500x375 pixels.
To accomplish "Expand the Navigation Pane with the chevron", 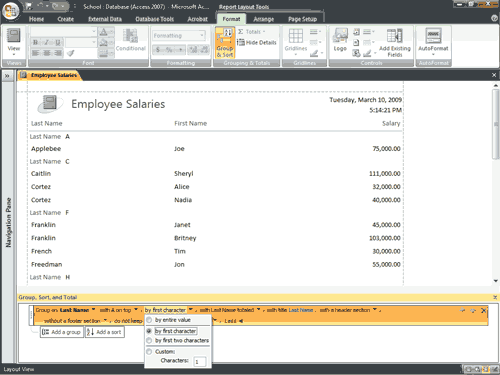I will [x=7, y=76].
